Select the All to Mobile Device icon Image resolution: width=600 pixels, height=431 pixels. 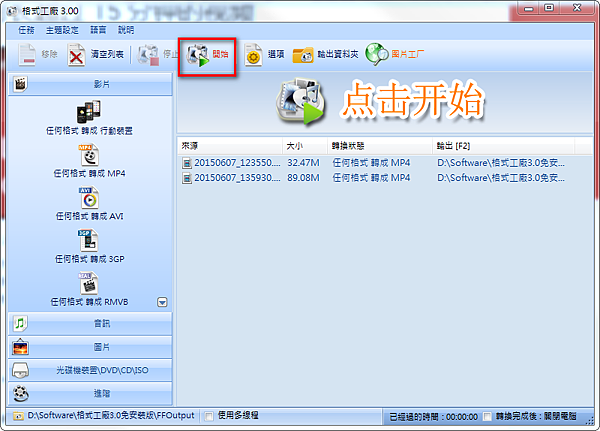click(89, 112)
